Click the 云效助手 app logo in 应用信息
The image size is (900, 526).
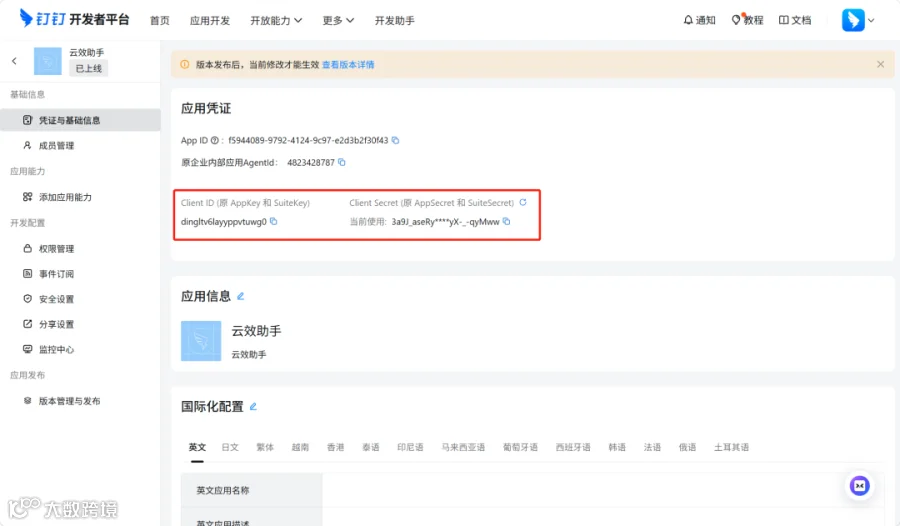click(201, 341)
